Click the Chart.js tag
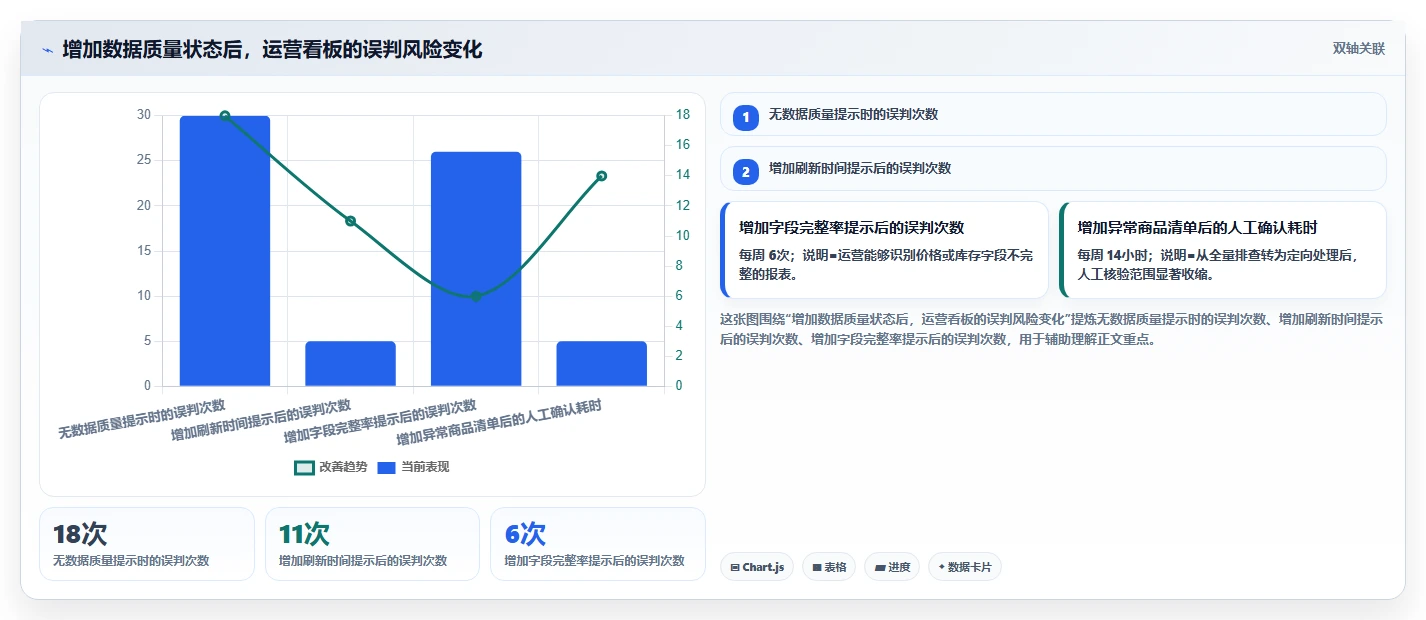 757,567
